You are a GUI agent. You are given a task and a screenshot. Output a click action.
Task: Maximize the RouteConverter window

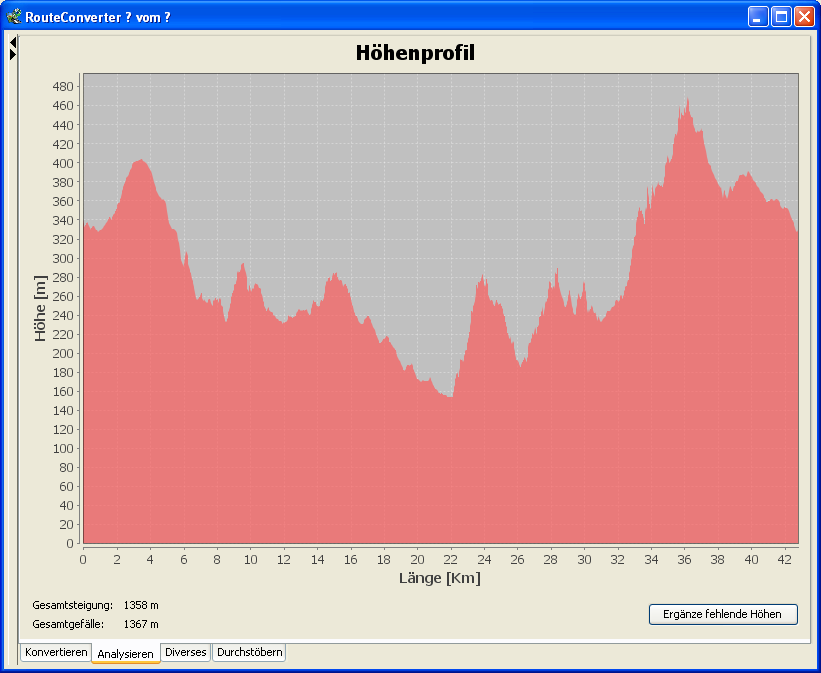781,16
